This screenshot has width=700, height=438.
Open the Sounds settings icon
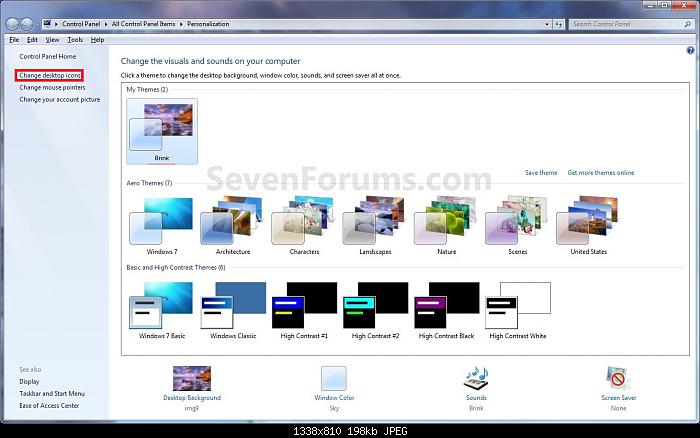(x=476, y=378)
